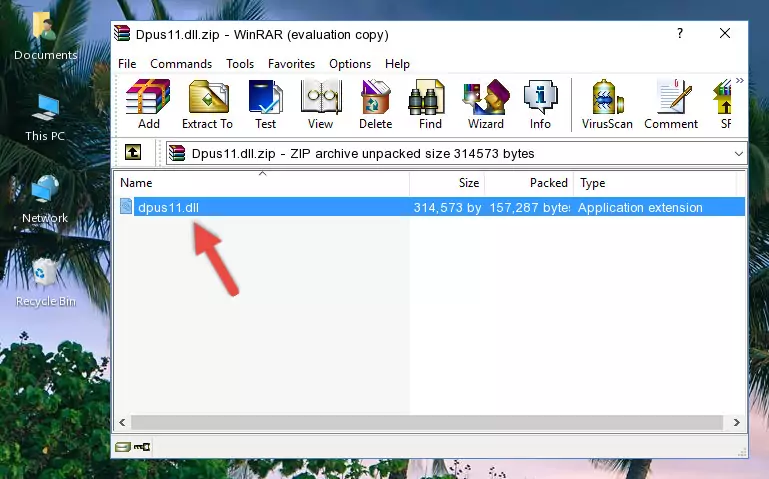Go up one folder level
769x479 pixels.
(x=133, y=152)
